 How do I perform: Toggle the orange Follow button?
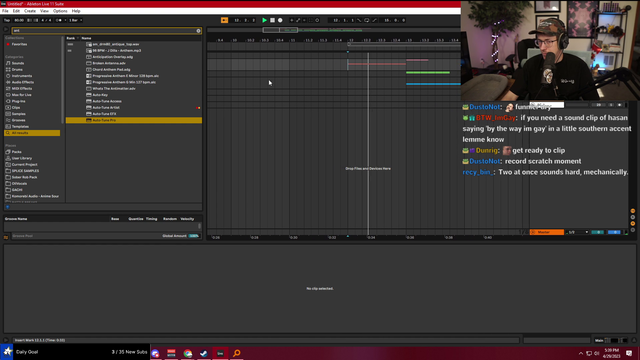point(224,20)
